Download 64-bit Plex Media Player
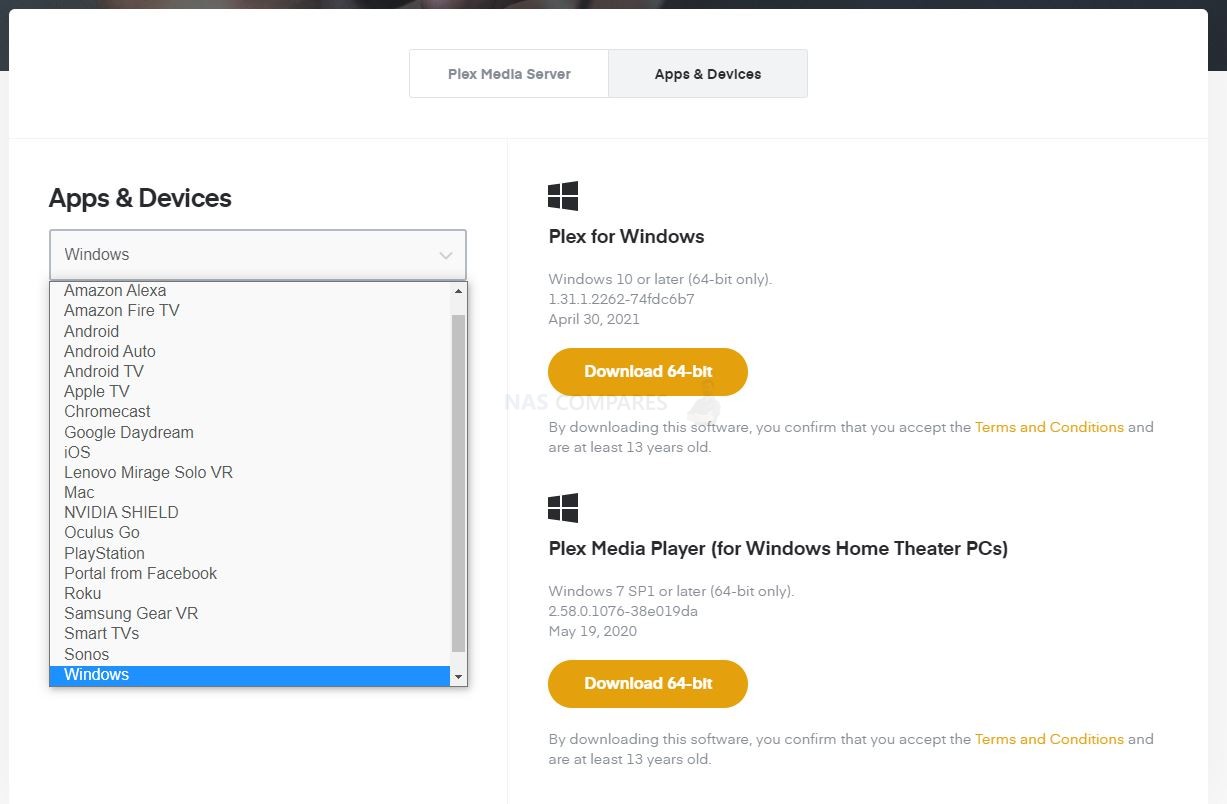The image size is (1227, 804). 648,683
